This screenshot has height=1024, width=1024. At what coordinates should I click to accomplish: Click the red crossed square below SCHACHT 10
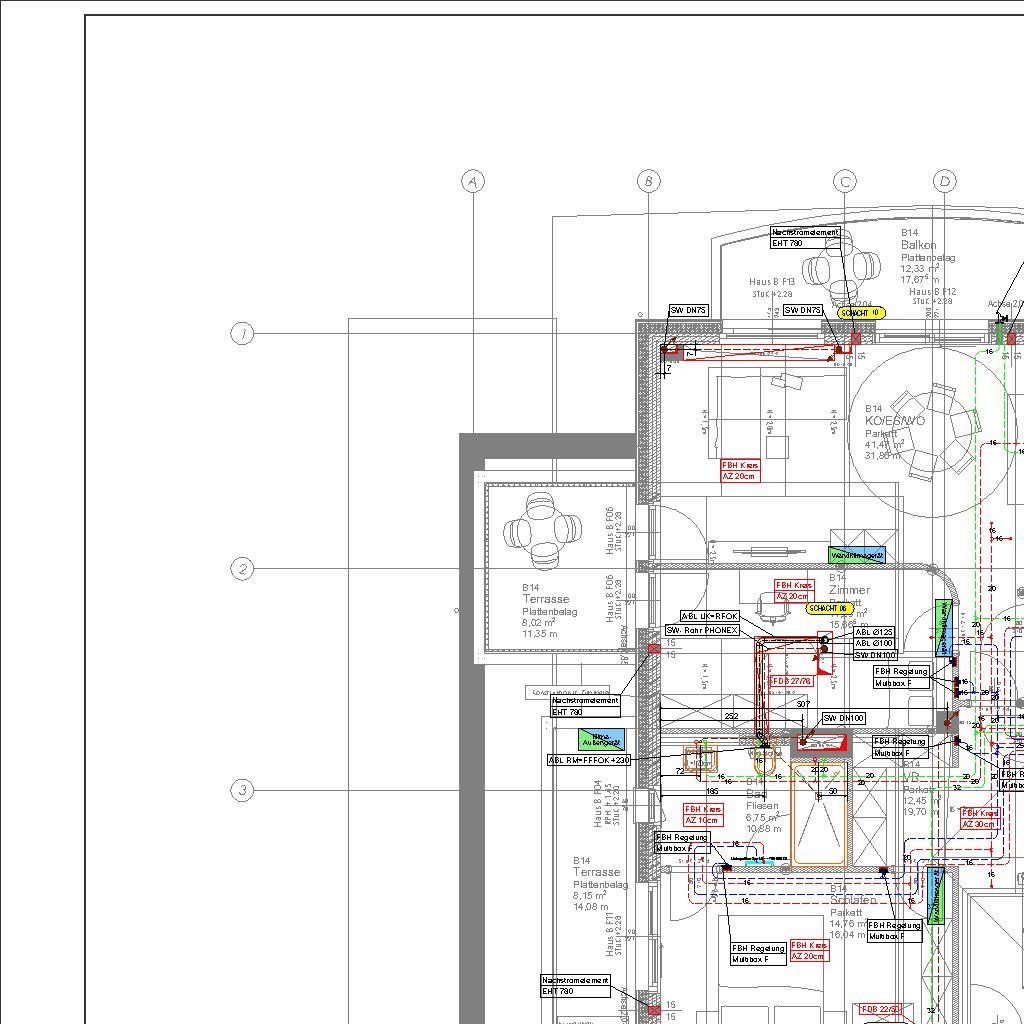[x=856, y=338]
